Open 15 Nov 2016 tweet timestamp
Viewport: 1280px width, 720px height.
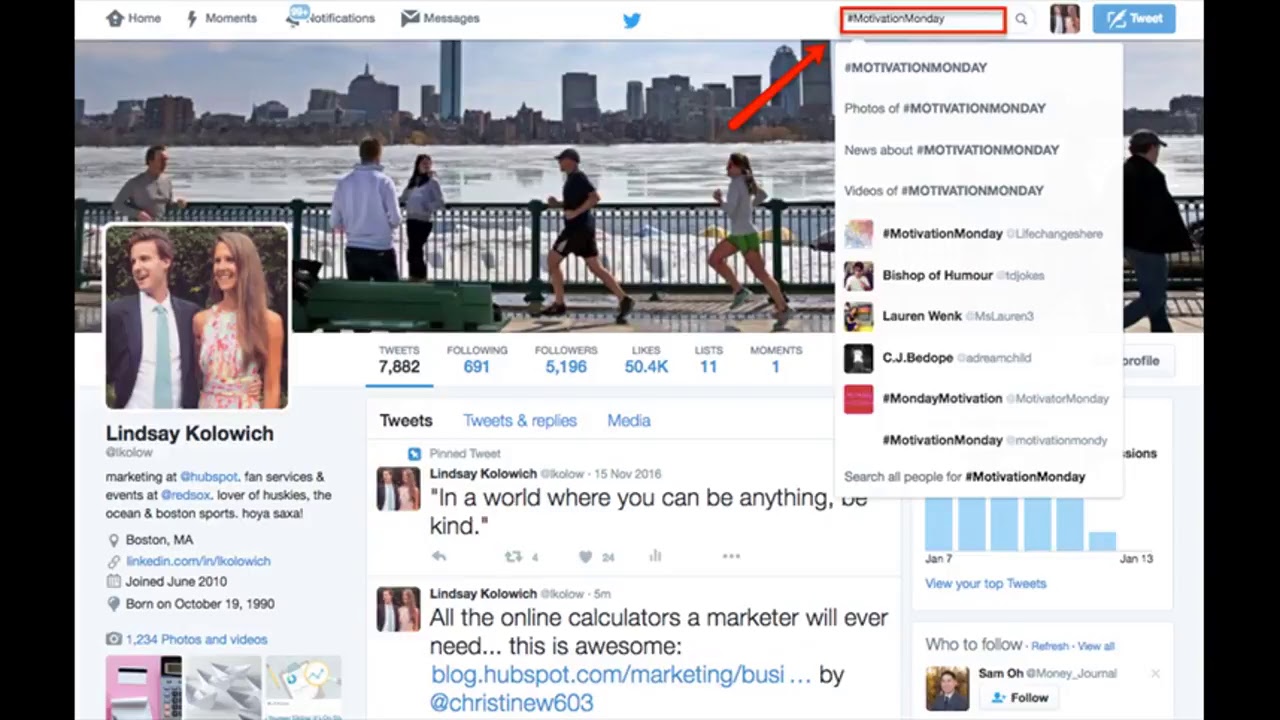(x=627, y=474)
